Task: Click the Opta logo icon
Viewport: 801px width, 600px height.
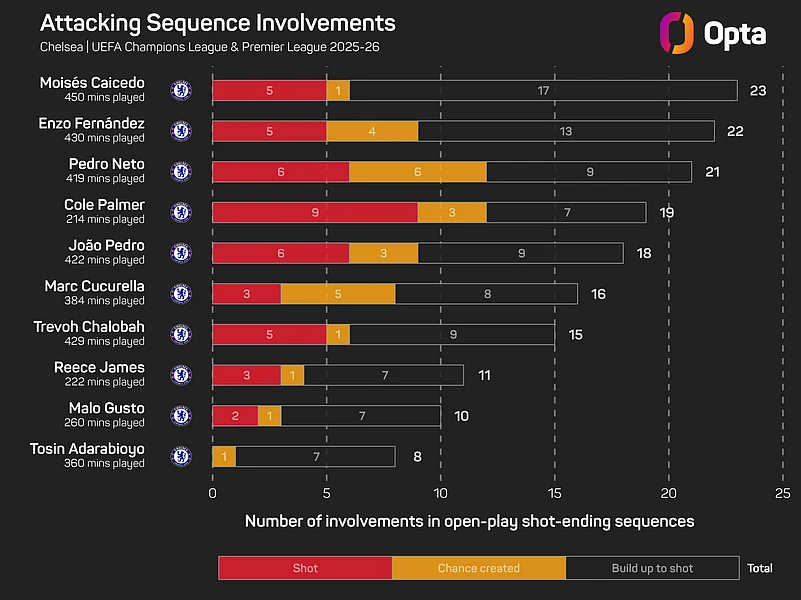Action: (x=677, y=32)
